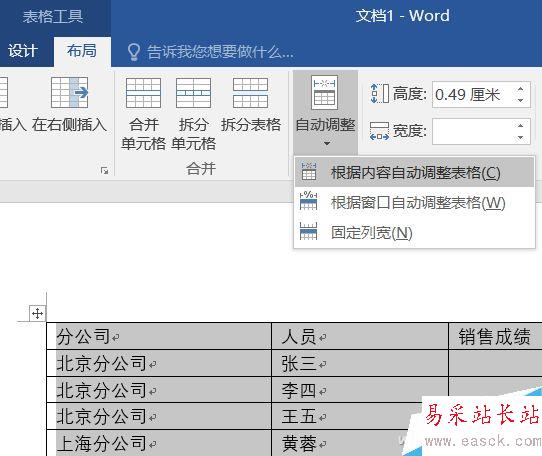Click the 拆分表格 label

pos(251,125)
